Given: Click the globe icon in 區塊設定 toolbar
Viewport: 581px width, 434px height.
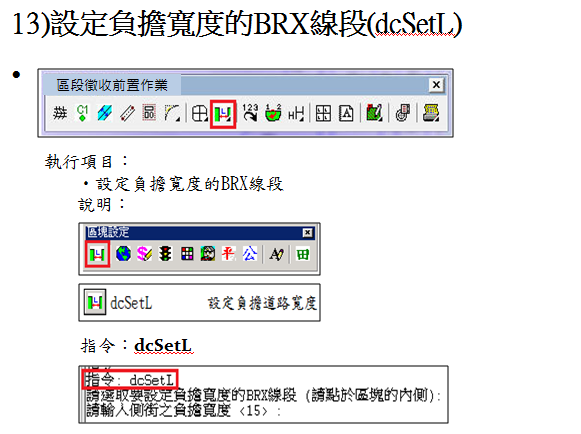Looking at the screenshot, I should coord(123,254).
